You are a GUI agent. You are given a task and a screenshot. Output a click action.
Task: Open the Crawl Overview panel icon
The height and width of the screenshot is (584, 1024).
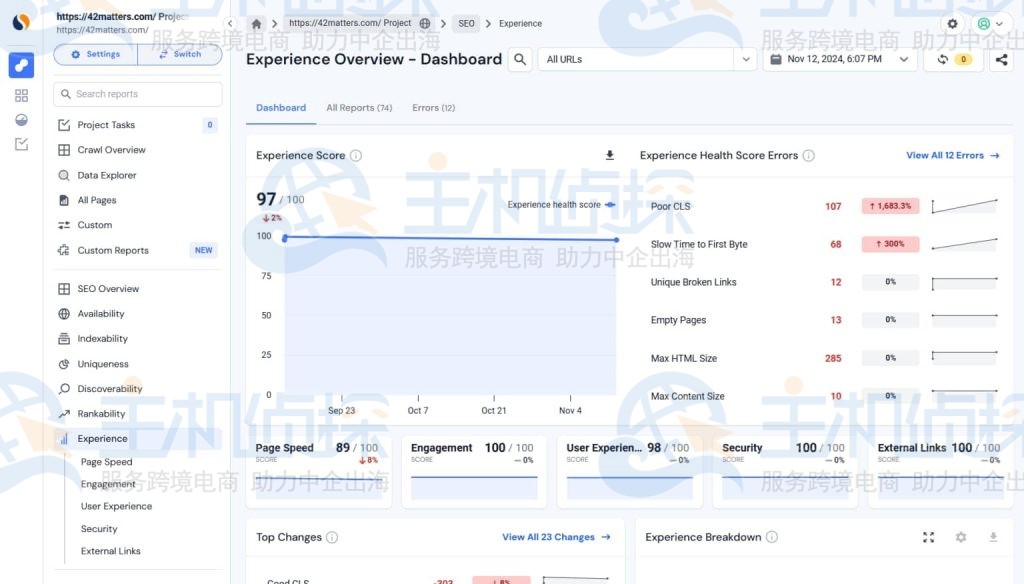tap(62, 150)
